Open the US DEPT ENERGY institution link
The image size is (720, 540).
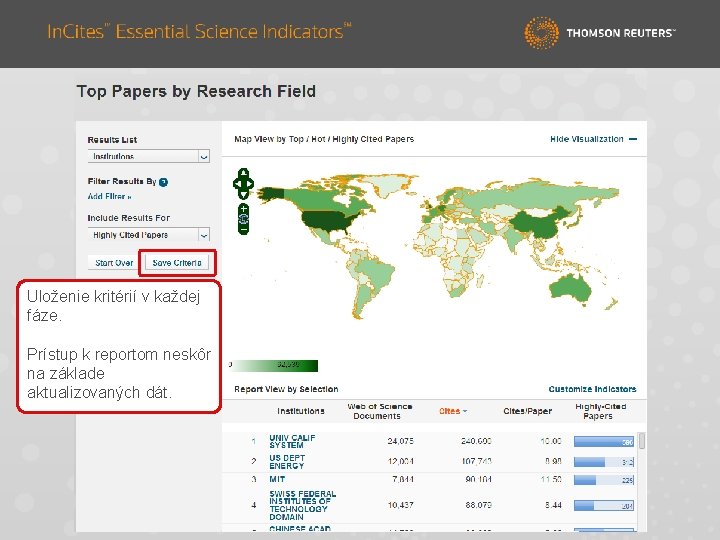(287, 462)
